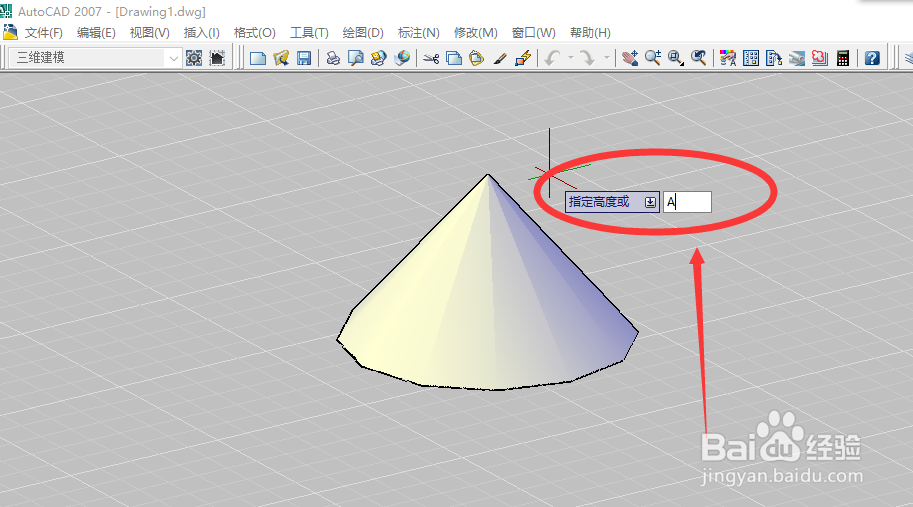Click the drawing document icon beside 文件 menu
The width and height of the screenshot is (913, 507).
point(10,32)
